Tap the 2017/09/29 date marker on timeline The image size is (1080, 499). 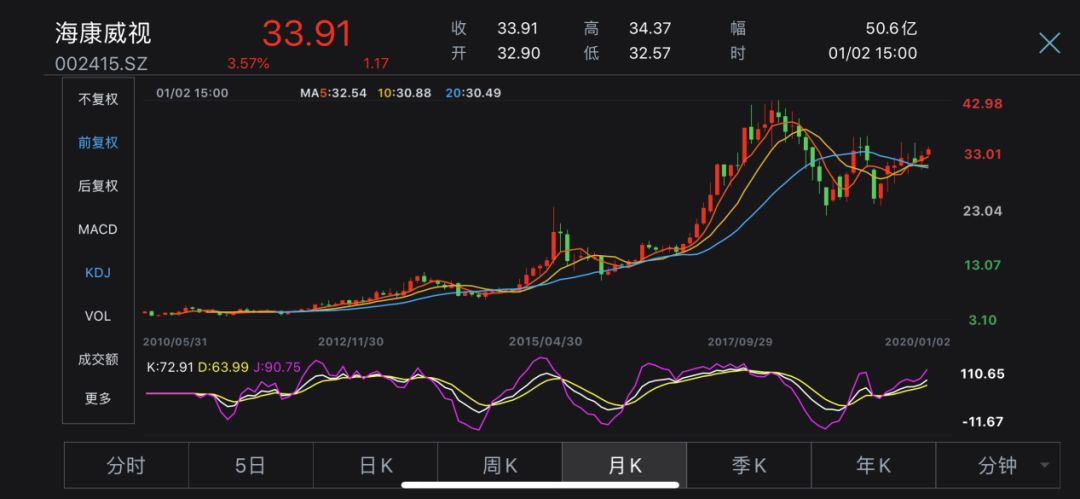740,341
